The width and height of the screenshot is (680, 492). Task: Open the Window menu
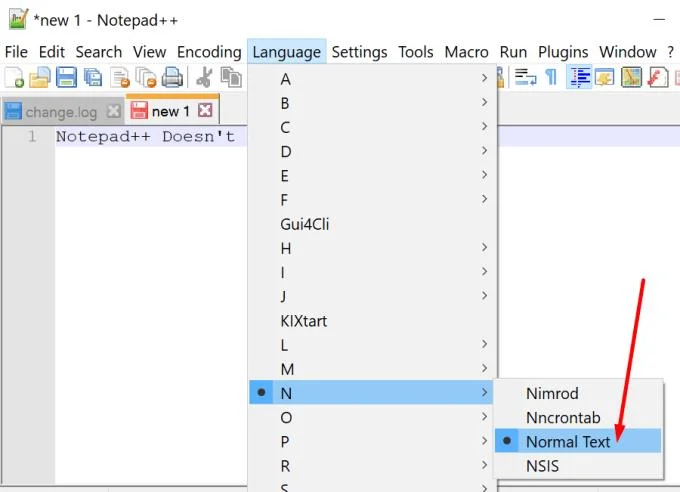pos(628,52)
